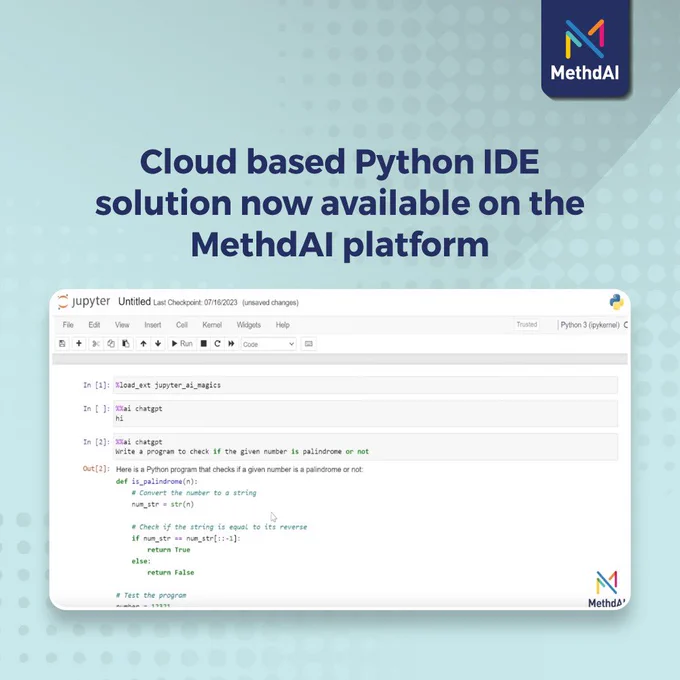Click the In [1]: prompt label
Image resolution: width=680 pixels, height=680 pixels.
tap(96, 385)
